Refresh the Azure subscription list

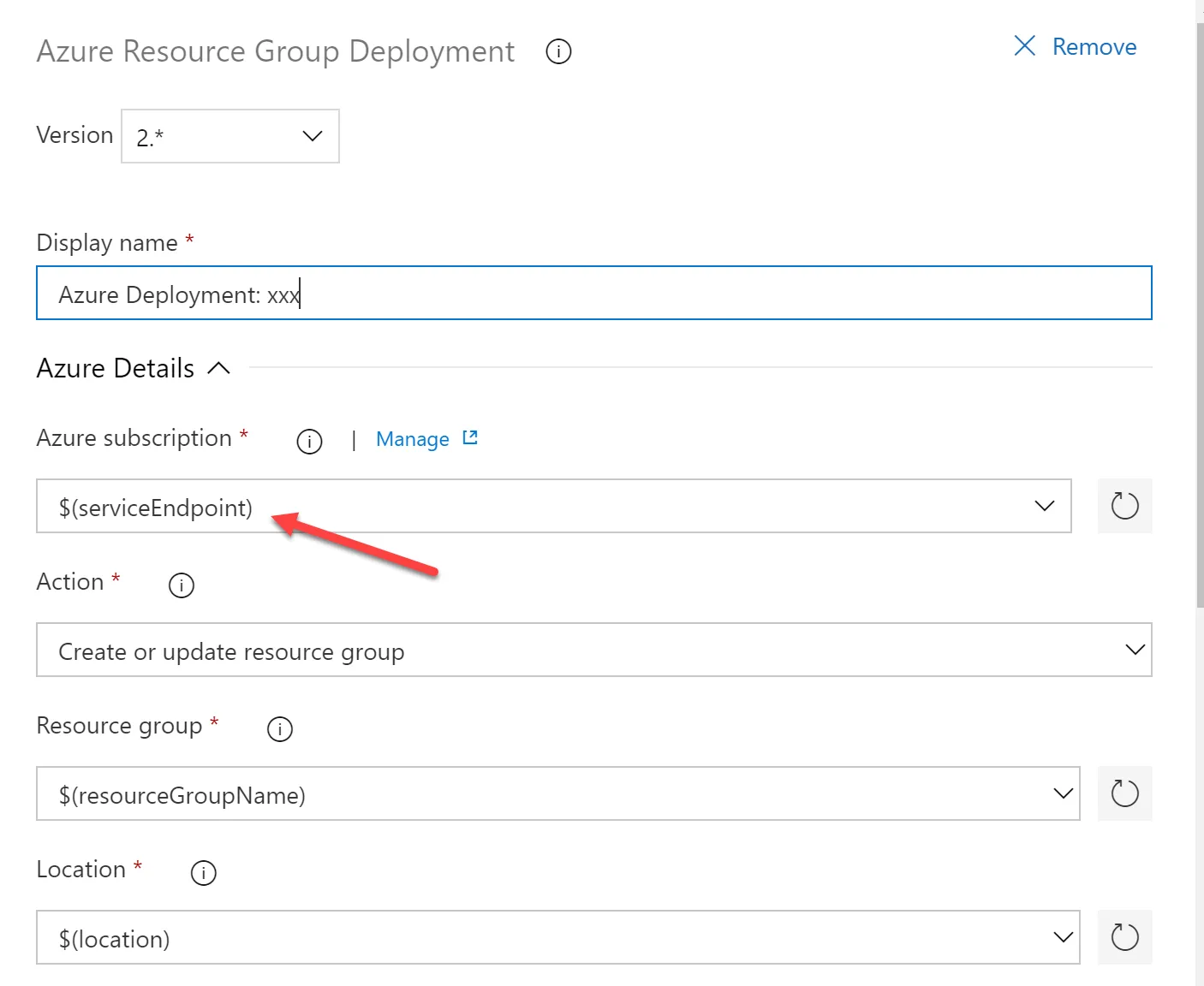click(x=1124, y=506)
